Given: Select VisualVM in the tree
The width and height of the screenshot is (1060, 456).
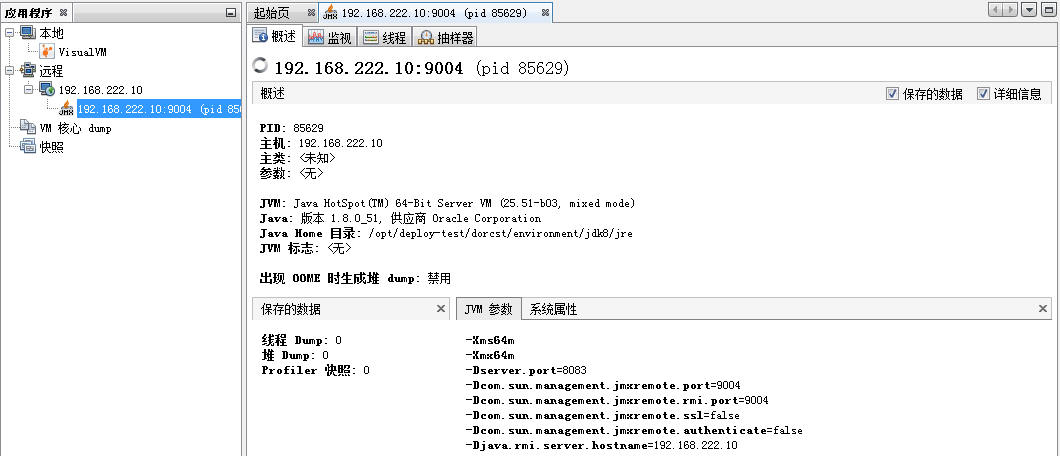Looking at the screenshot, I should [x=82, y=51].
